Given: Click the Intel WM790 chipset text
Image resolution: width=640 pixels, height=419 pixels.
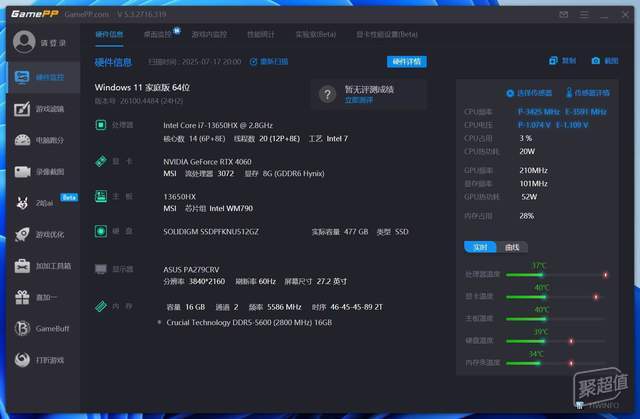Looking at the screenshot, I should click(231, 208).
